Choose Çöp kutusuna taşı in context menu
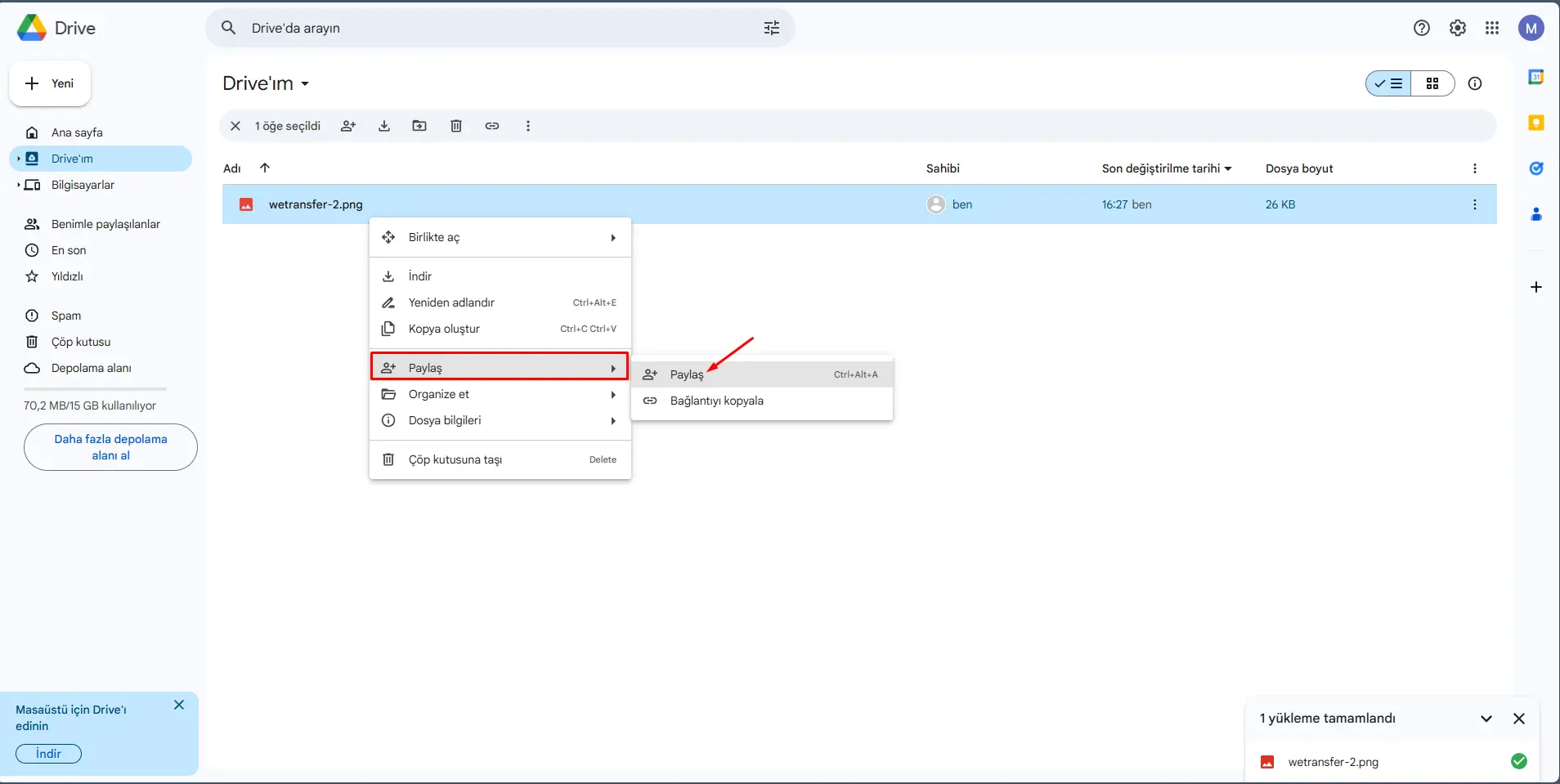 point(455,459)
